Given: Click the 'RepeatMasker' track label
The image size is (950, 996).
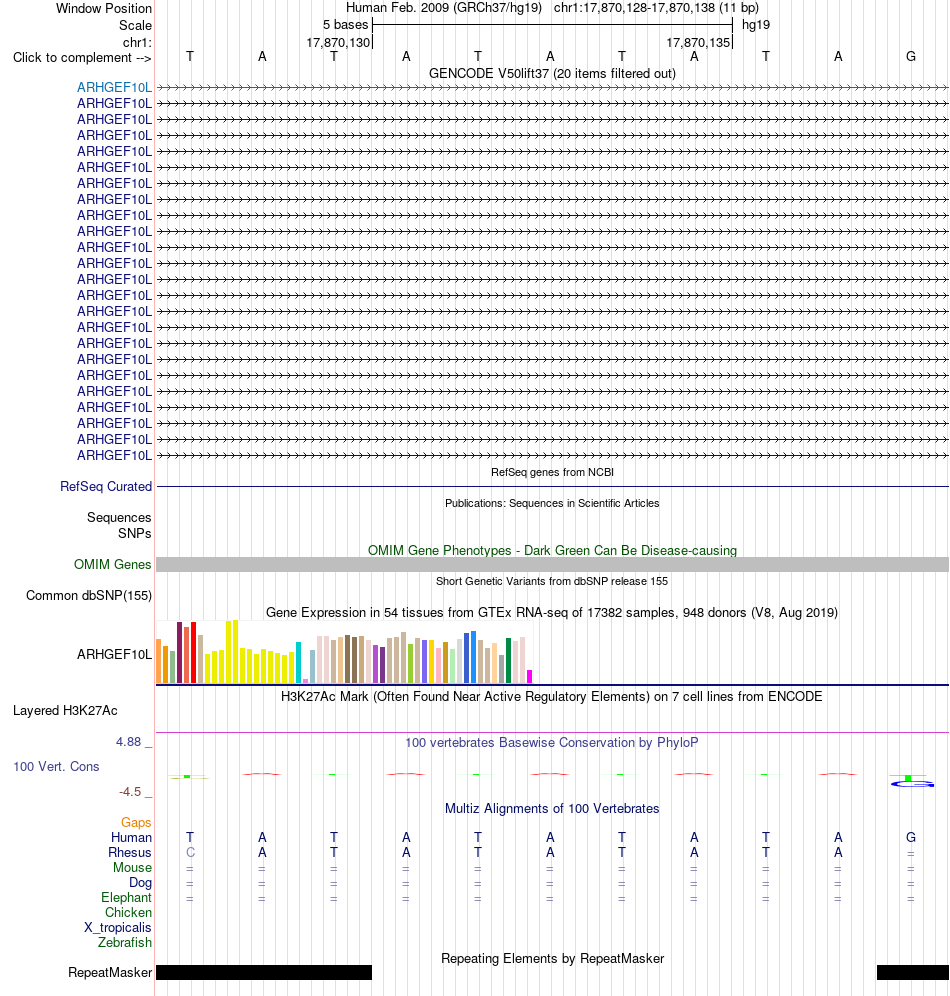Looking at the screenshot, I should point(110,973).
